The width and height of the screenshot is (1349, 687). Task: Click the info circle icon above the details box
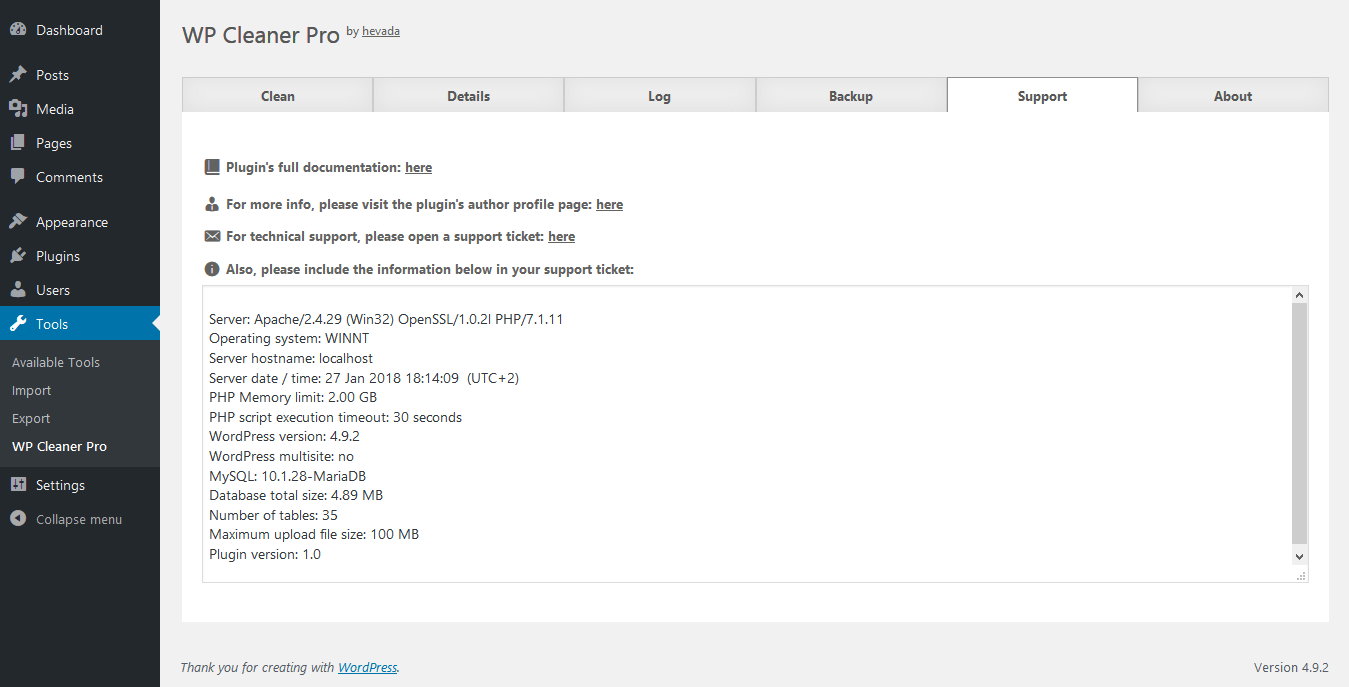pyautogui.click(x=212, y=268)
